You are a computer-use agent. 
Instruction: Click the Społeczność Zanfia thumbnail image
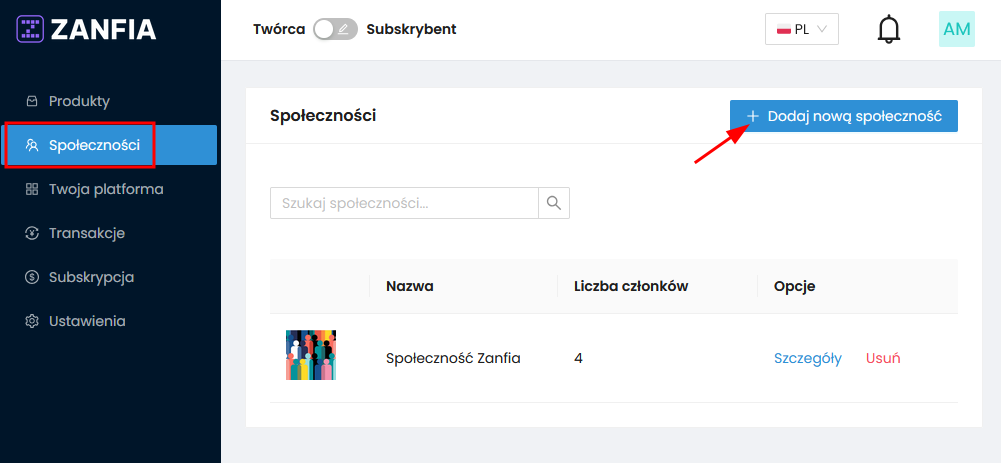(311, 356)
